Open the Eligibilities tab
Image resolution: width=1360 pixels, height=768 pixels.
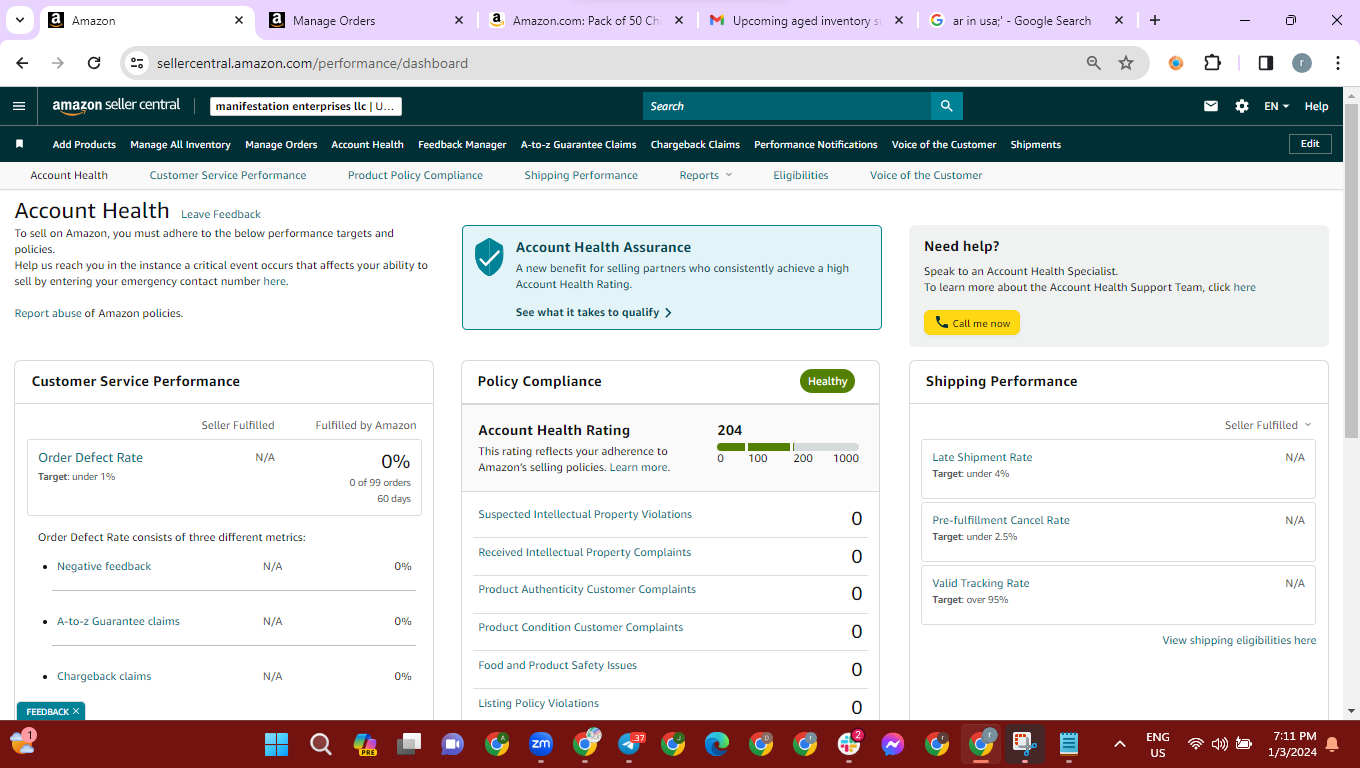(x=801, y=175)
